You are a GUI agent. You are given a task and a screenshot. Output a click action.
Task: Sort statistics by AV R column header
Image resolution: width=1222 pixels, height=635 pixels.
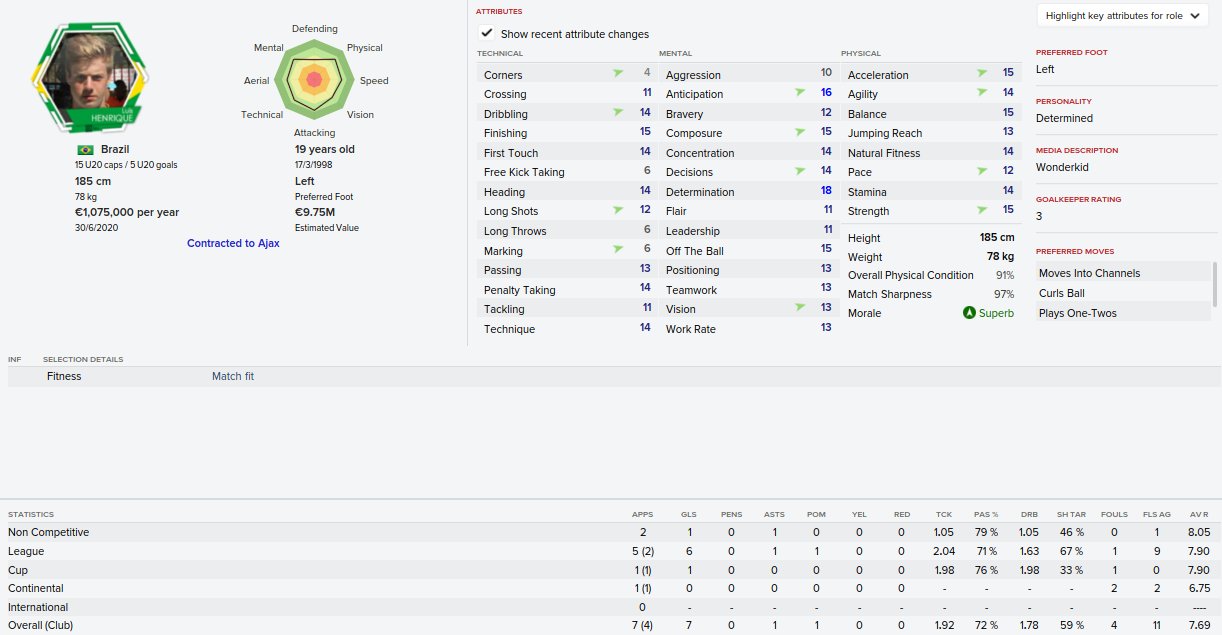(1200, 514)
